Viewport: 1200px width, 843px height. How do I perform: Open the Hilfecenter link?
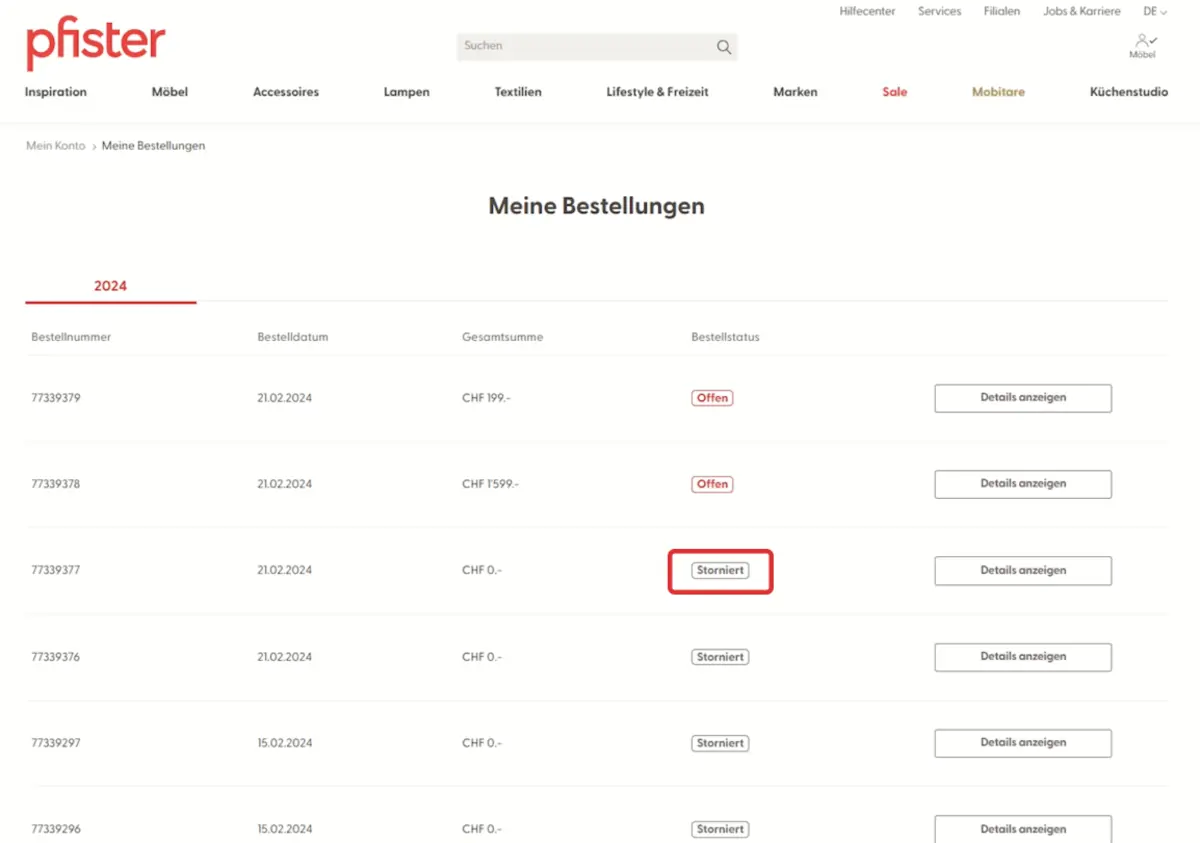(x=867, y=11)
